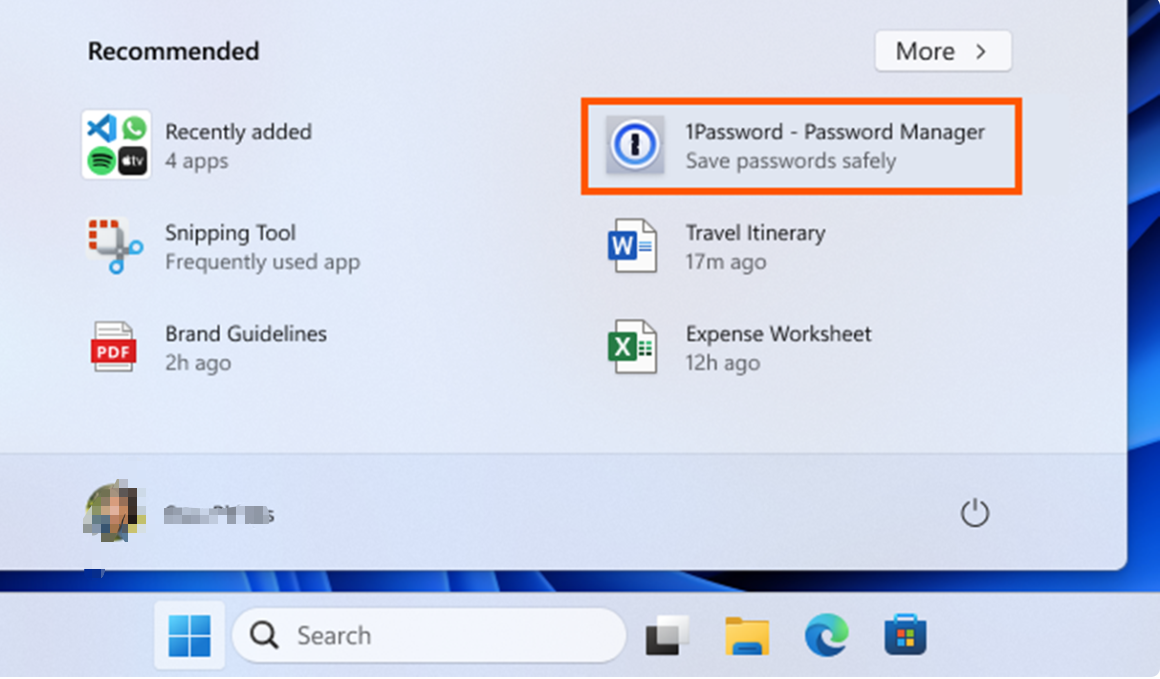Click the Windows Start button
Viewport: 1160px width, 679px height.
(x=189, y=636)
